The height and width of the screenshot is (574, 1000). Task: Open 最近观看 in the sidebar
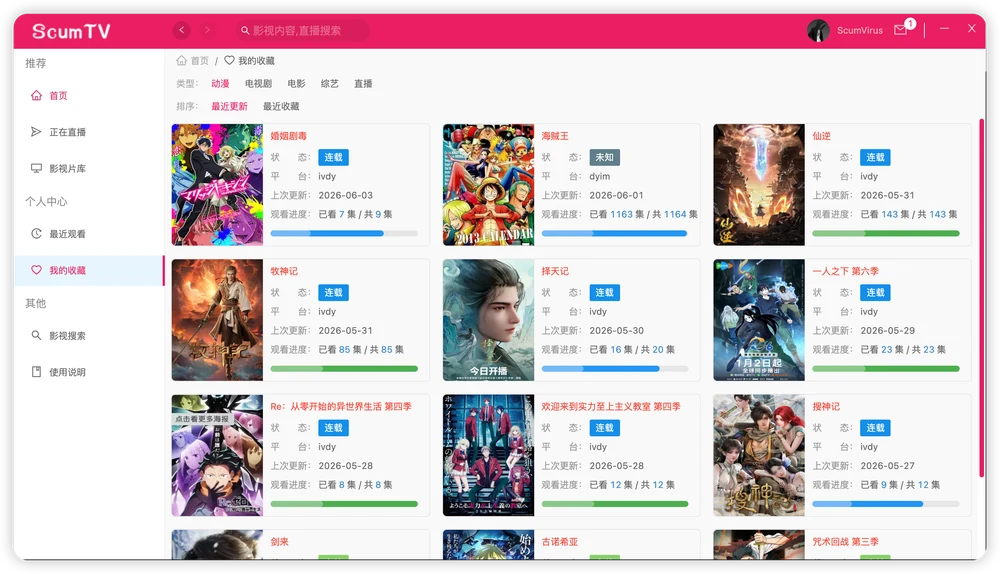click(89, 234)
